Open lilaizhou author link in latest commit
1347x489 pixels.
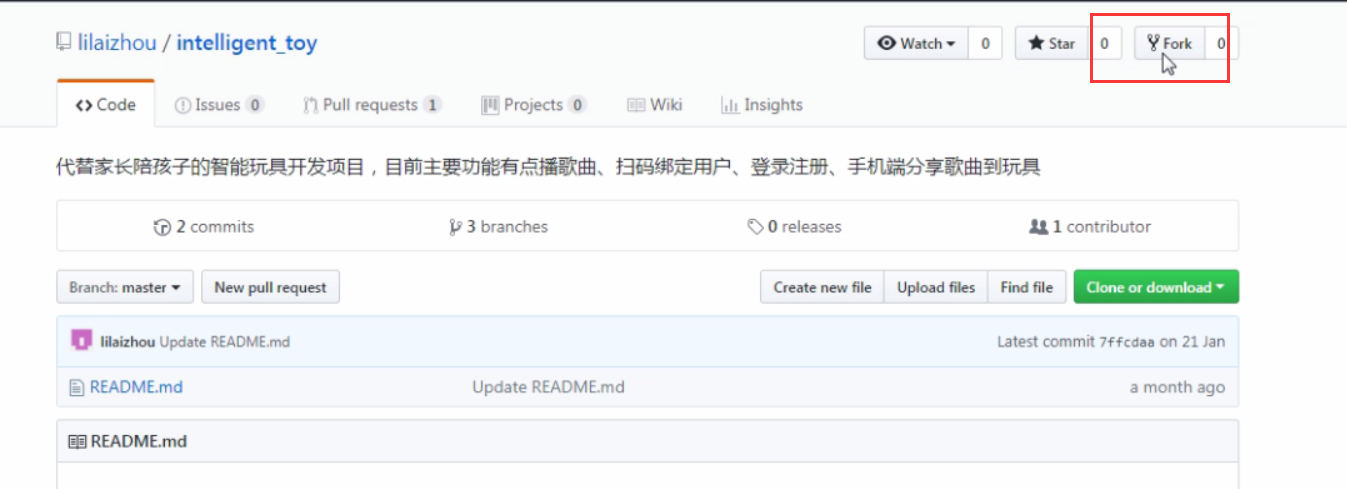128,342
